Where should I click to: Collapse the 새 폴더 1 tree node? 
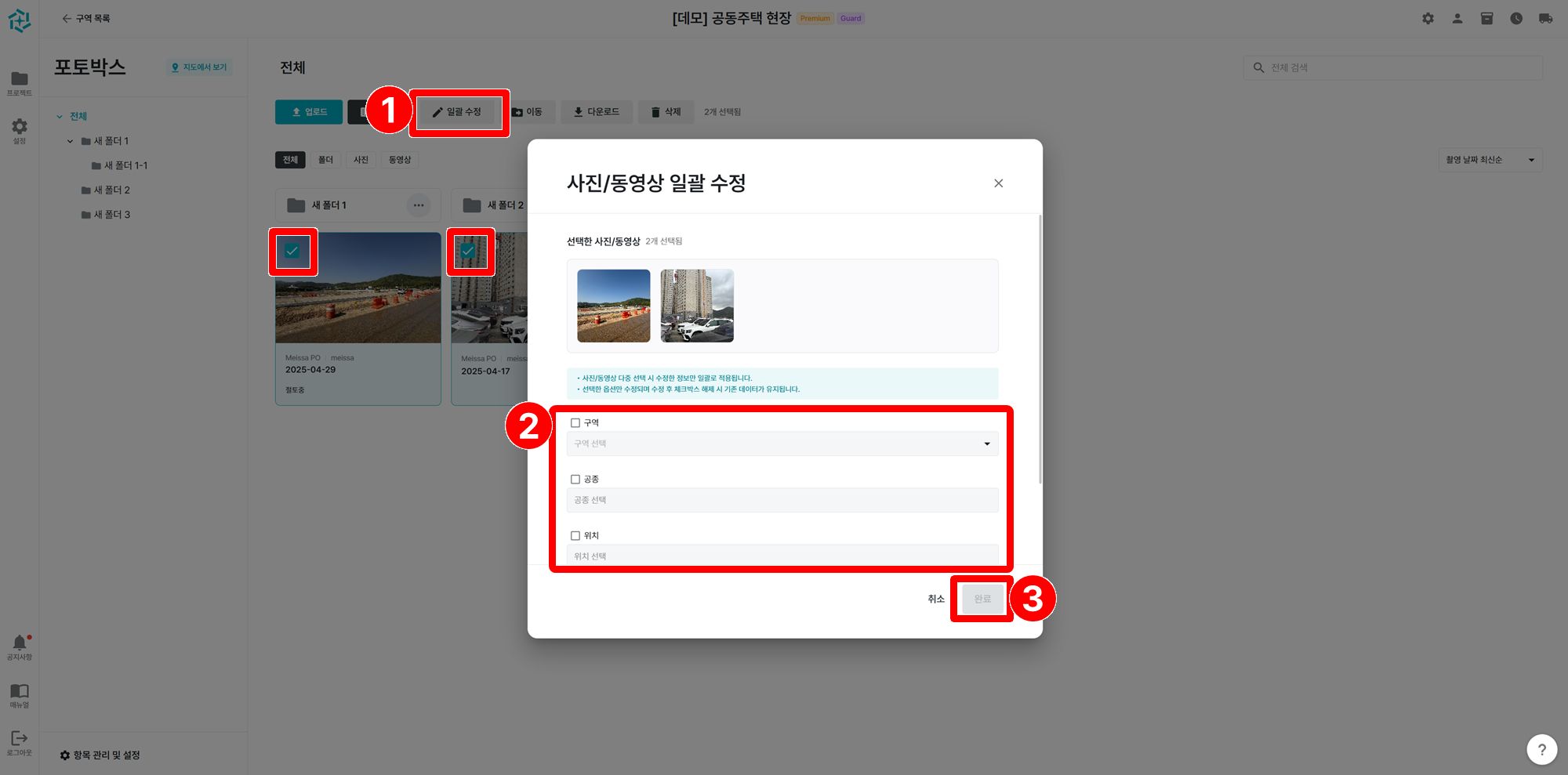(71, 141)
